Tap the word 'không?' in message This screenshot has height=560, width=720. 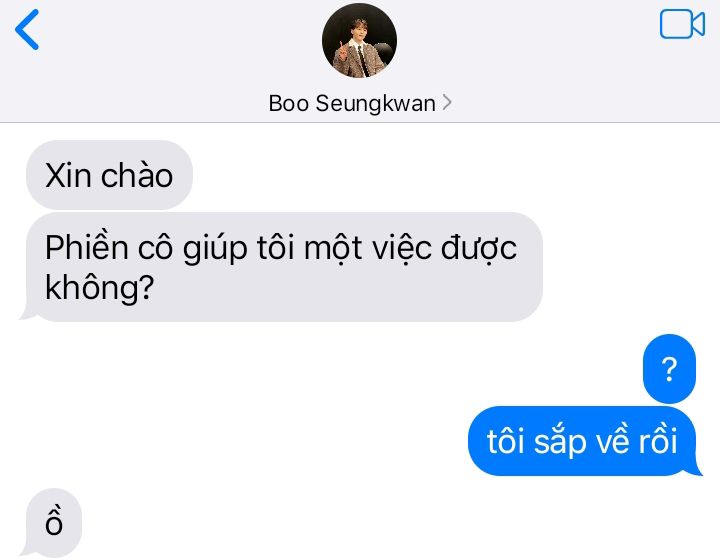point(99,288)
